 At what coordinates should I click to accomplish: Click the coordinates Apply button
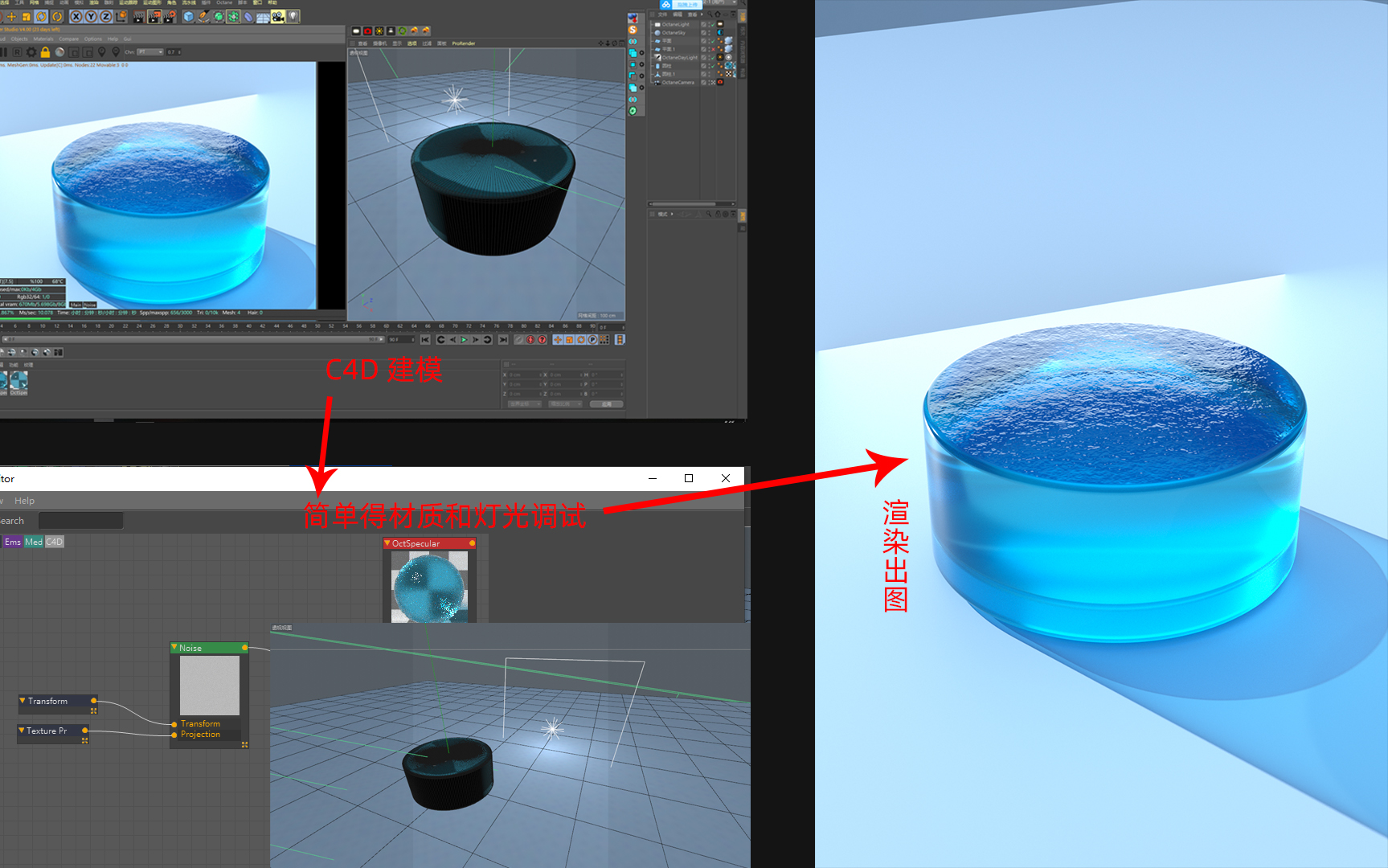tap(607, 404)
